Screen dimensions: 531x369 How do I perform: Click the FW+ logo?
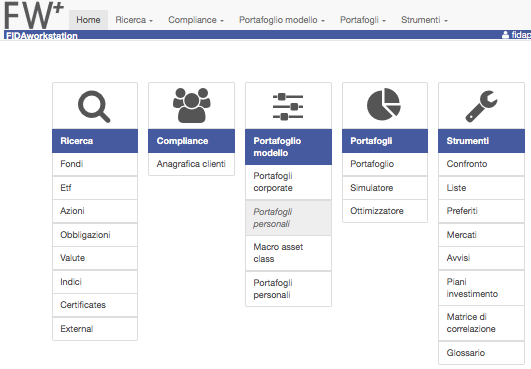(x=34, y=15)
